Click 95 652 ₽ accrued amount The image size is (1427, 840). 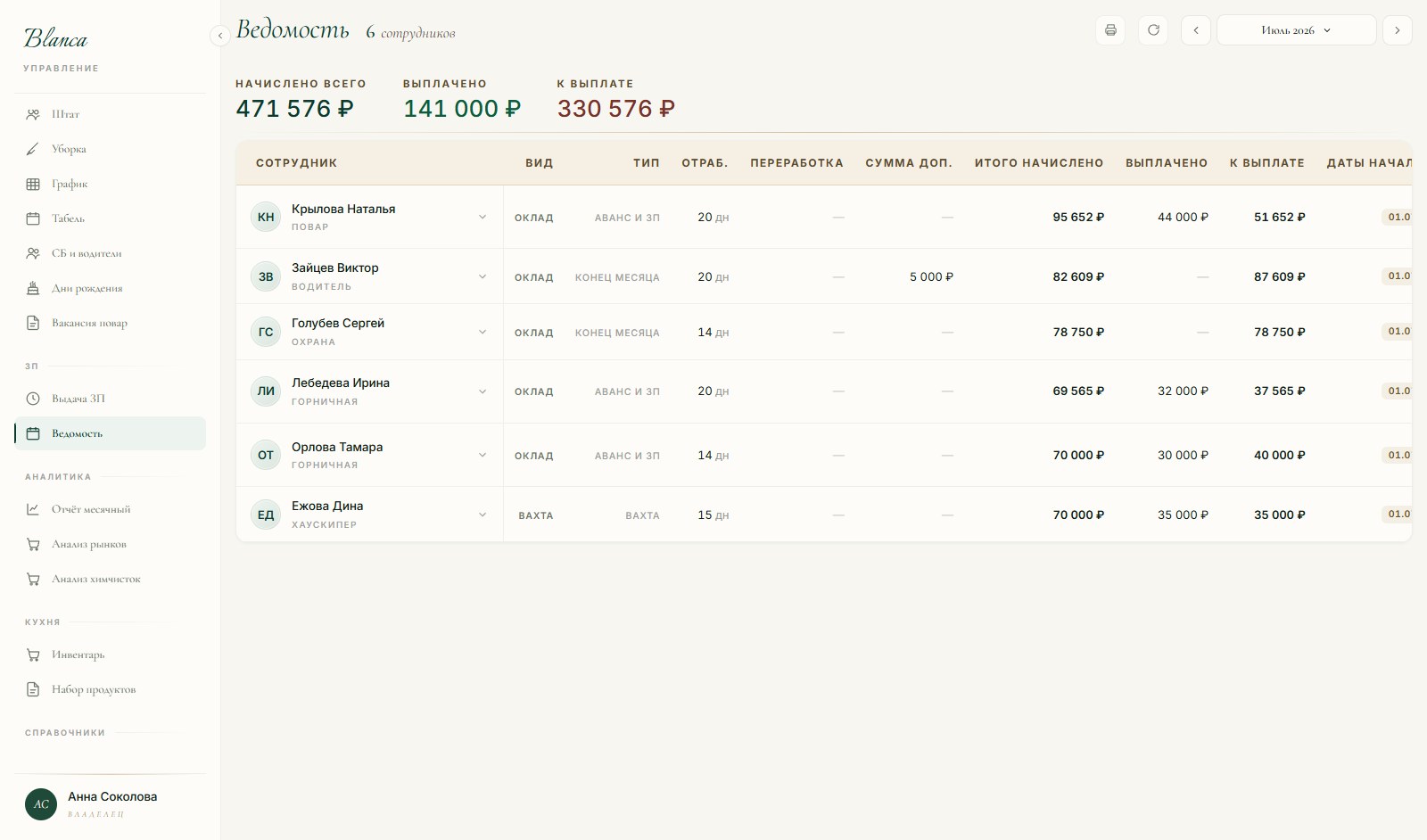(x=1078, y=218)
